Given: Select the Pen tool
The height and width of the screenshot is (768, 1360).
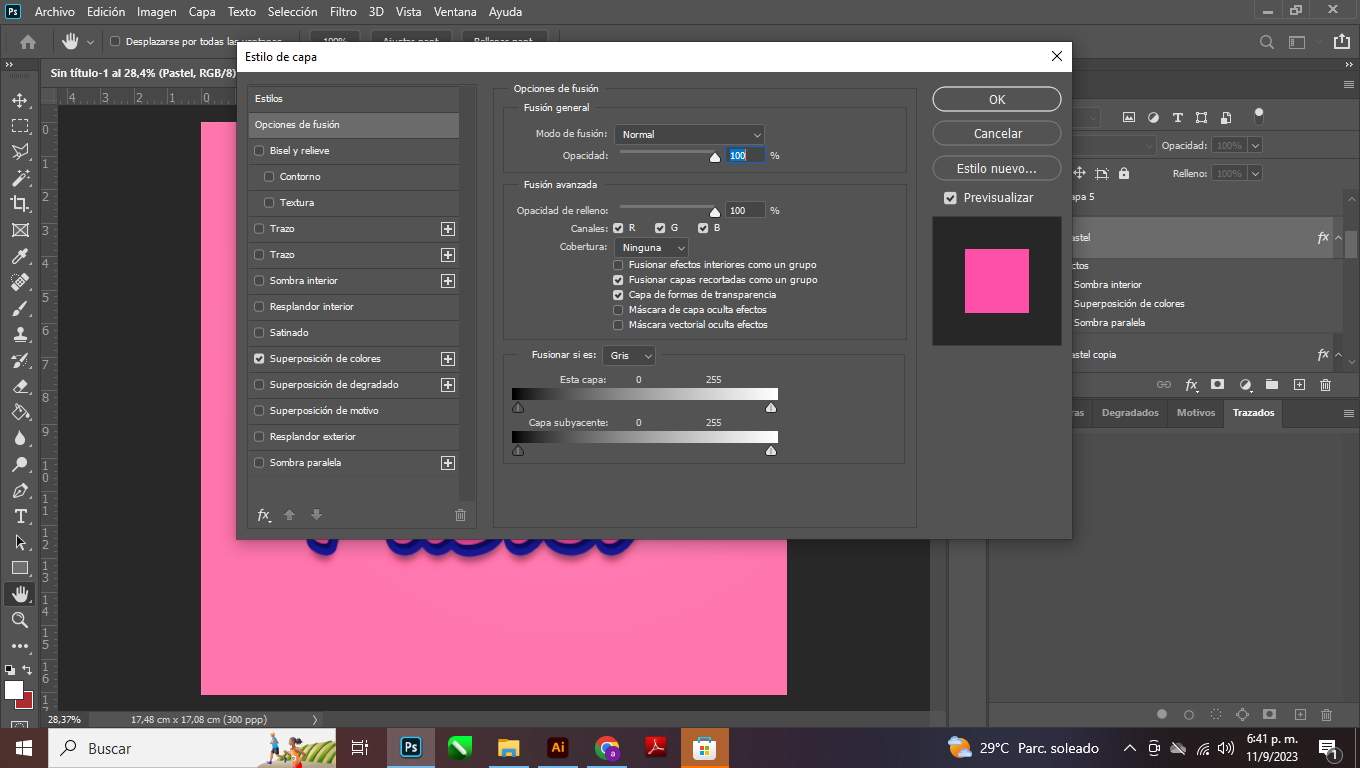Looking at the screenshot, I should point(20,490).
